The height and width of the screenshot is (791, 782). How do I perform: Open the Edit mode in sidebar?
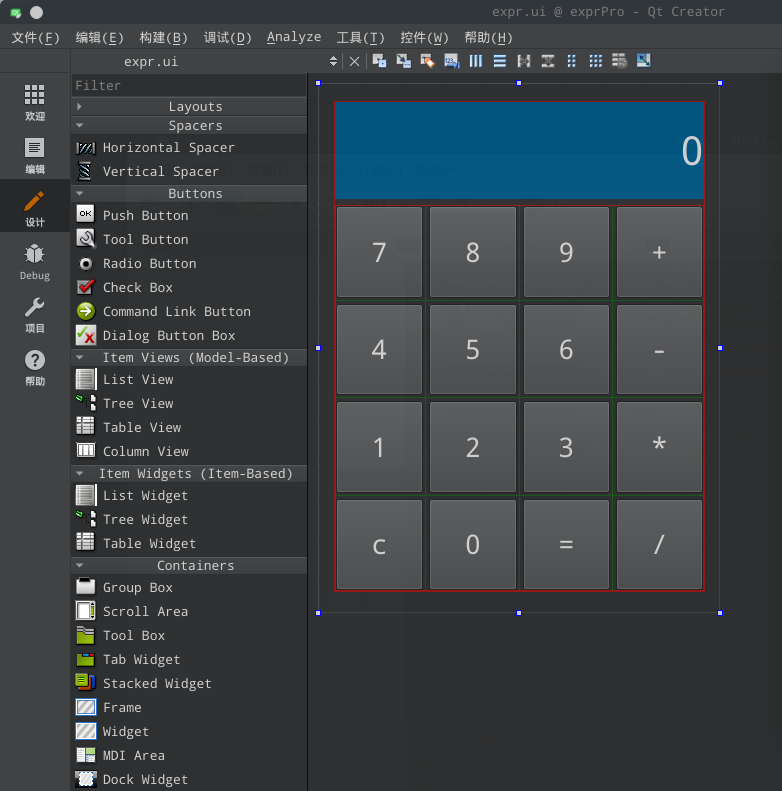(x=35, y=155)
